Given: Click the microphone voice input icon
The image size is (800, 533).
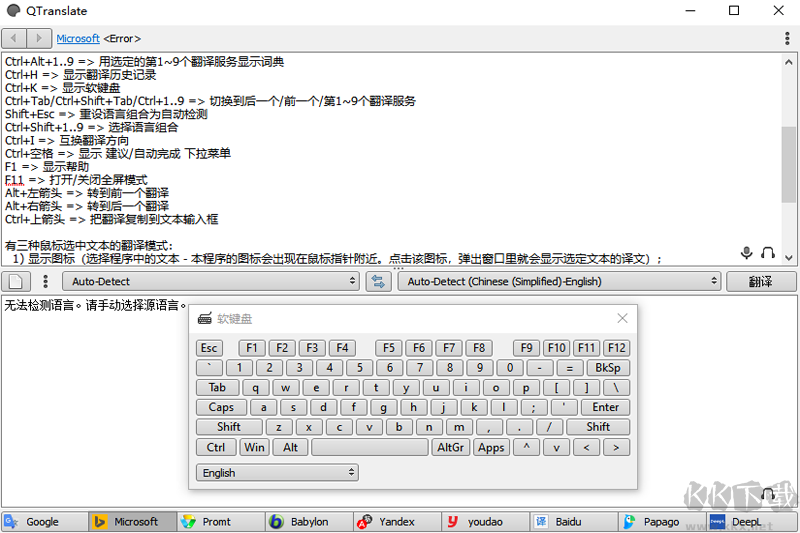Looking at the screenshot, I should (x=746, y=253).
